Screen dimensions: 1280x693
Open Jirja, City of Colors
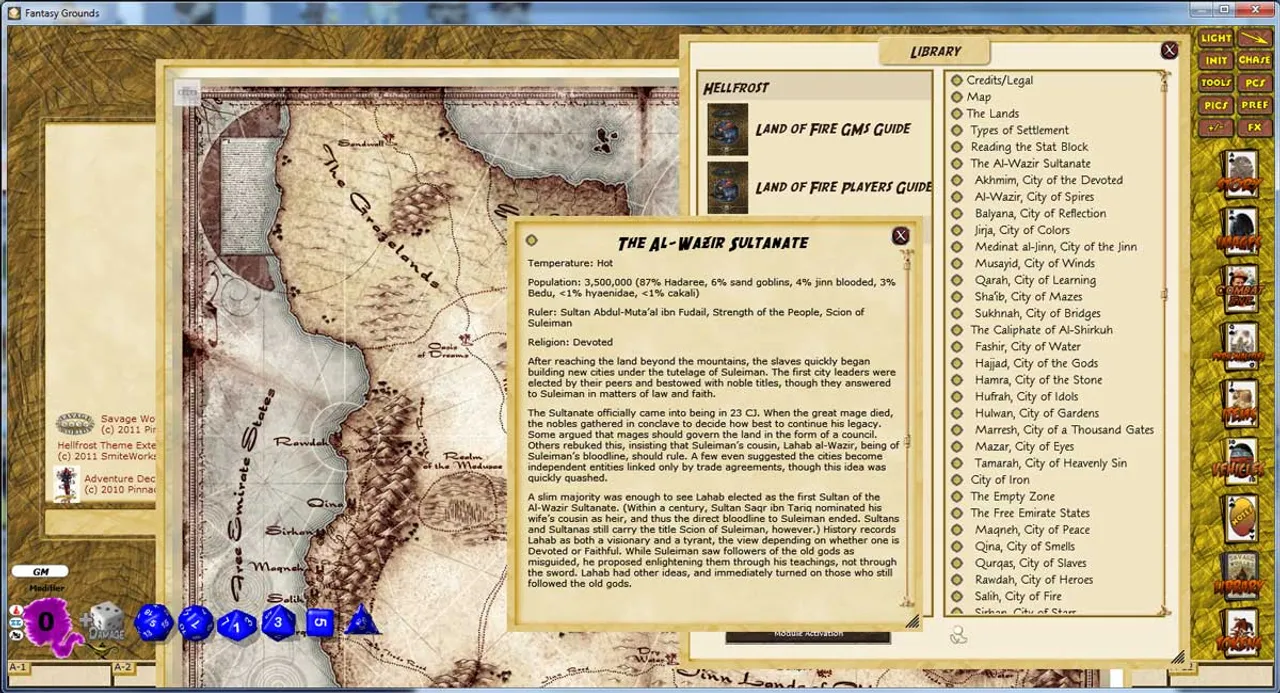point(1022,230)
